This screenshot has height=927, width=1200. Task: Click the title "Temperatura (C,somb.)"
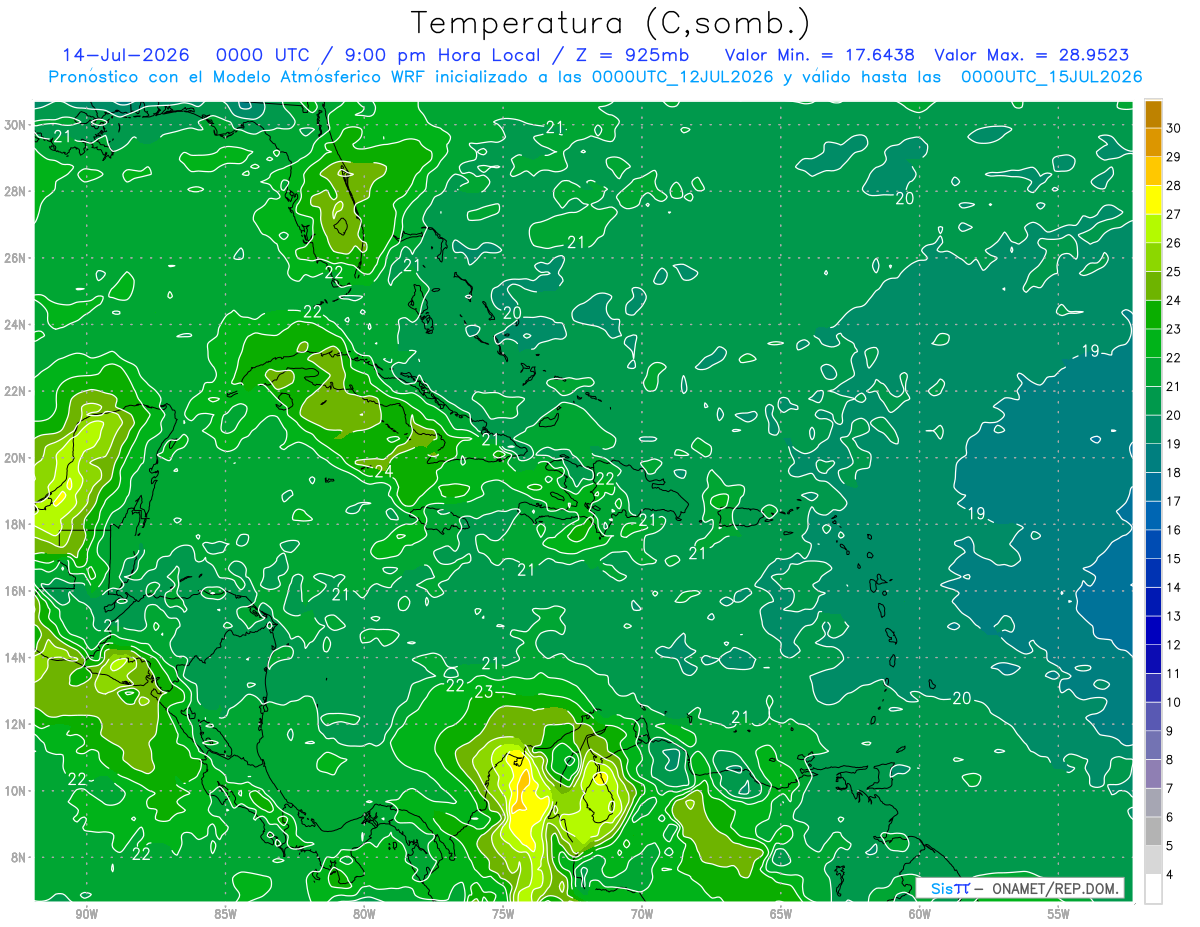610,24
